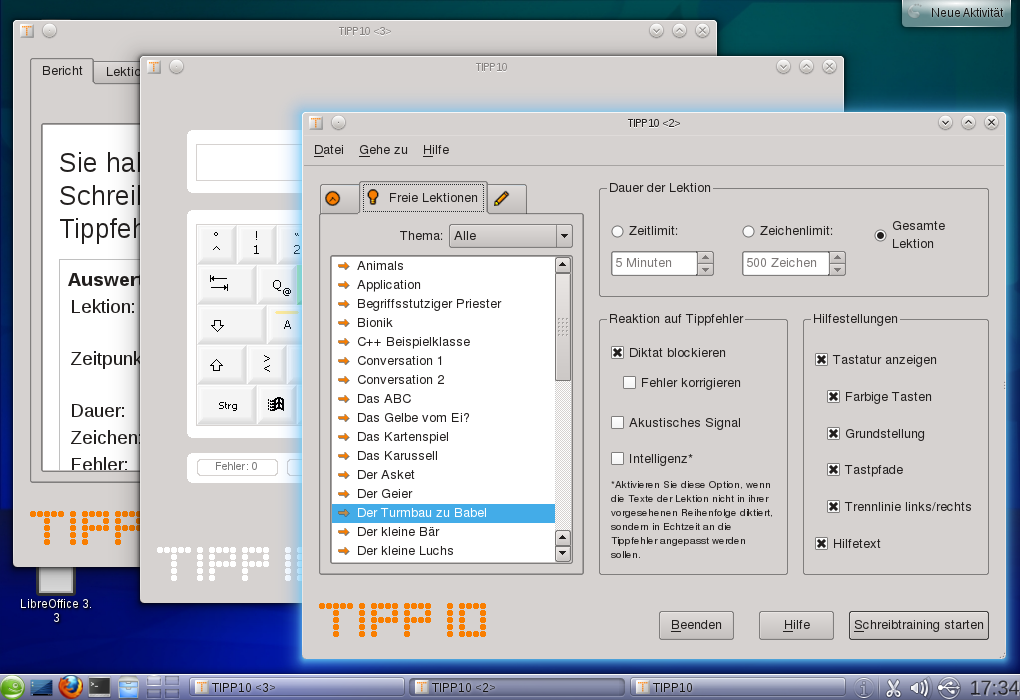1020x700 pixels.
Task: Select the Der Asket lesson
Action: point(443,474)
